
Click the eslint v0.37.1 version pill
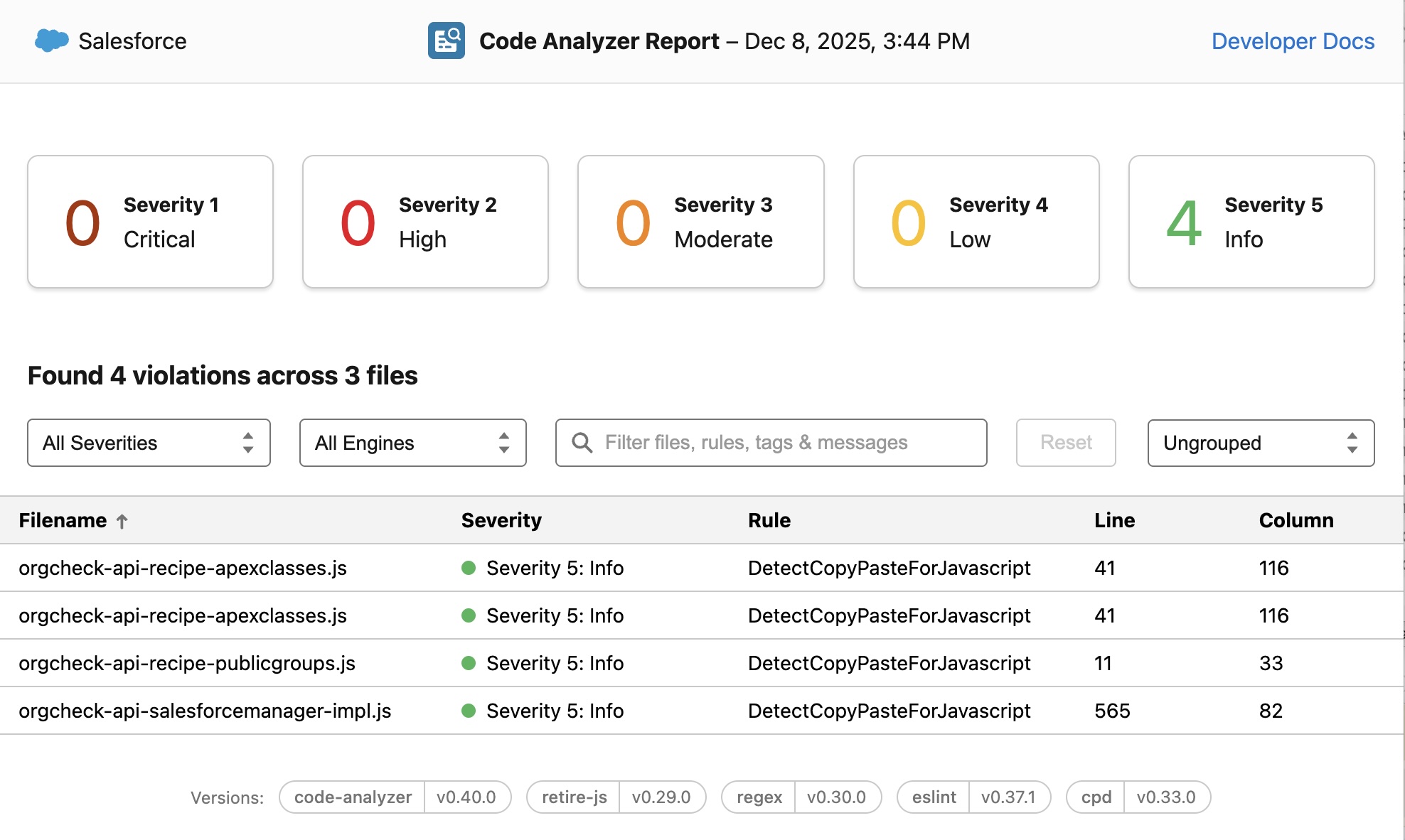(x=973, y=797)
